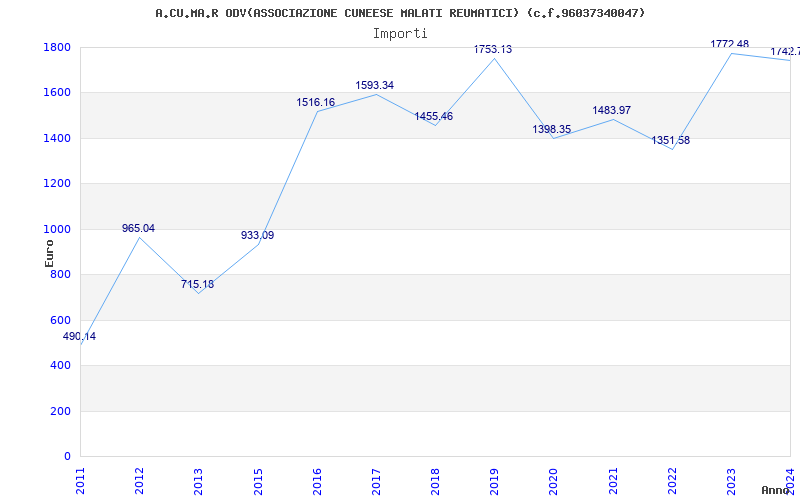Viewport: 800px width, 500px height.
Task: Click the 1800 y-axis tick label
Action: click(x=58, y=47)
